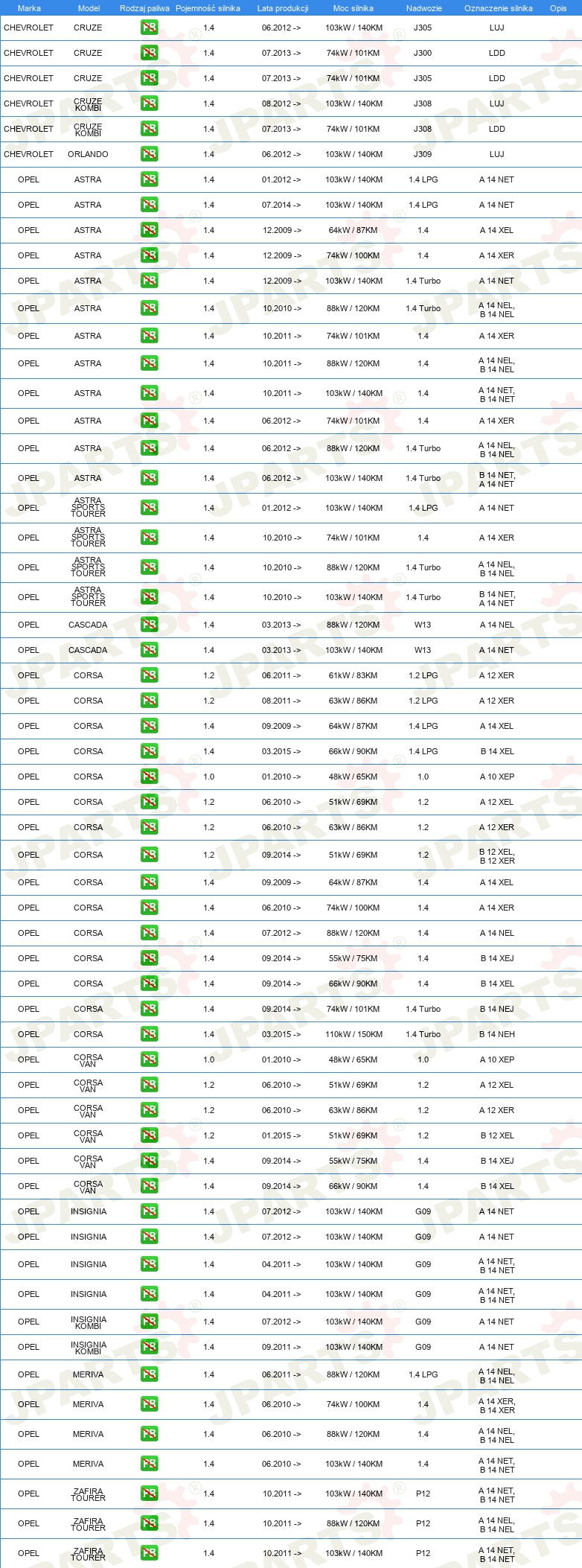Click fuel icon in Cruze Kombi LUJ row
Viewport: 582px width, 1568px height.
tap(150, 103)
